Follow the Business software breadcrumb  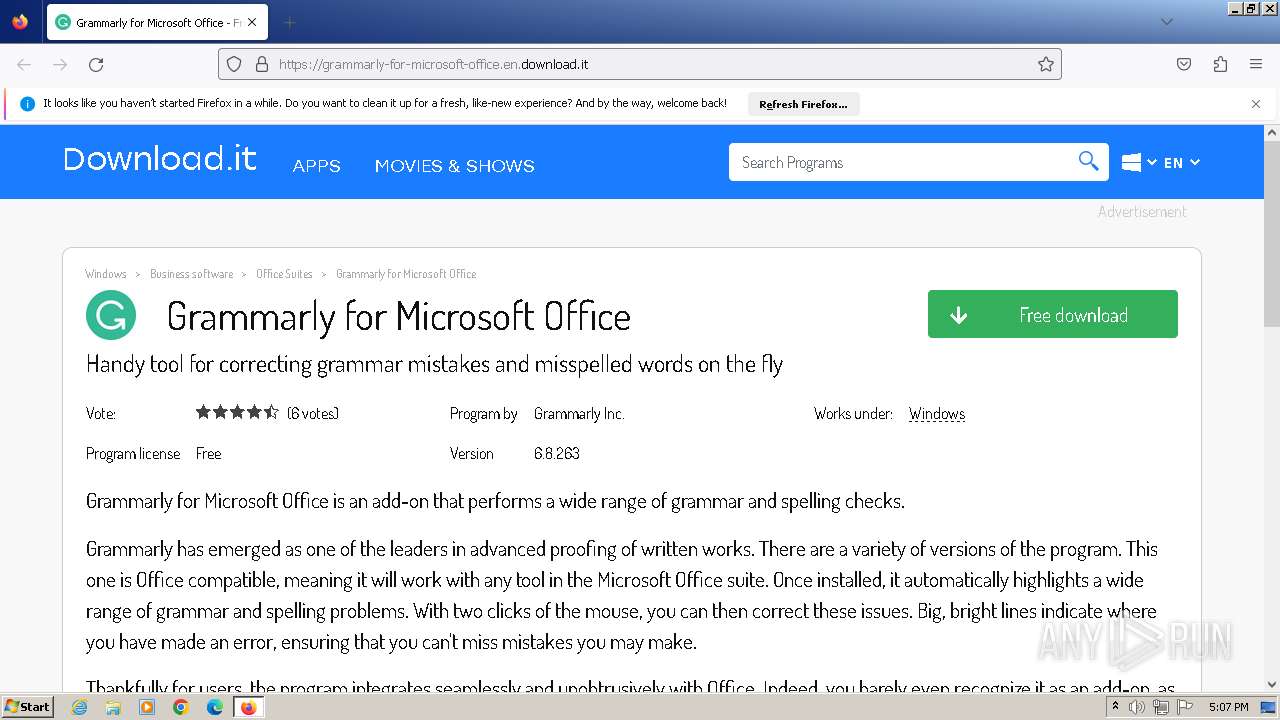click(x=192, y=274)
